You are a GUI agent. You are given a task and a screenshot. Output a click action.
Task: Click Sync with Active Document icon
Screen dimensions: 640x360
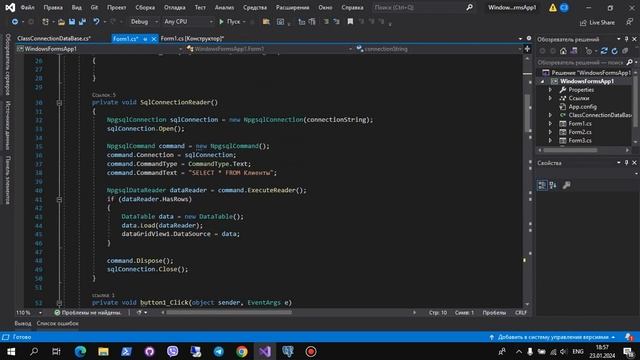pos(604,51)
